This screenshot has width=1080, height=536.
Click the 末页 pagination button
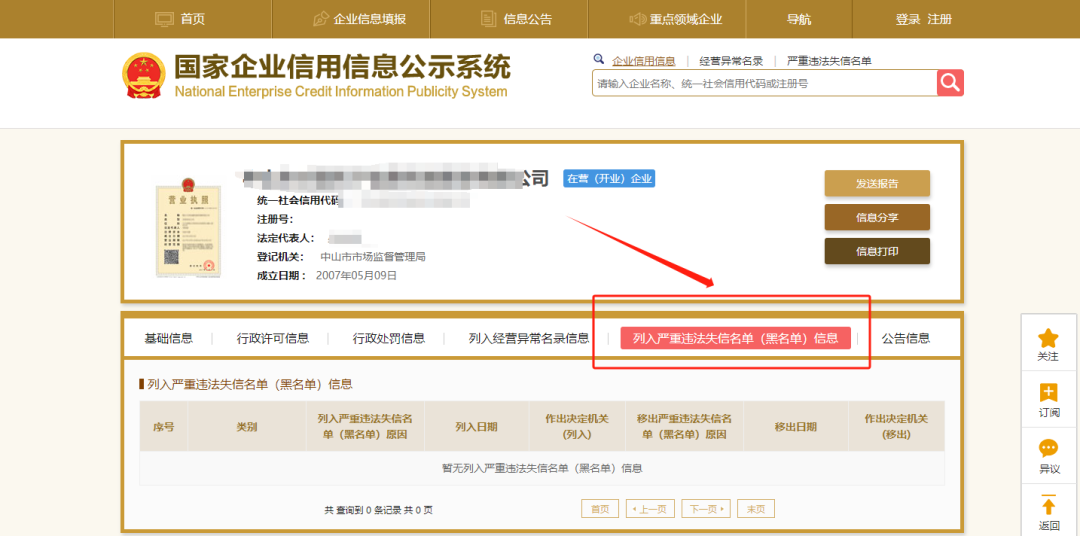point(756,509)
